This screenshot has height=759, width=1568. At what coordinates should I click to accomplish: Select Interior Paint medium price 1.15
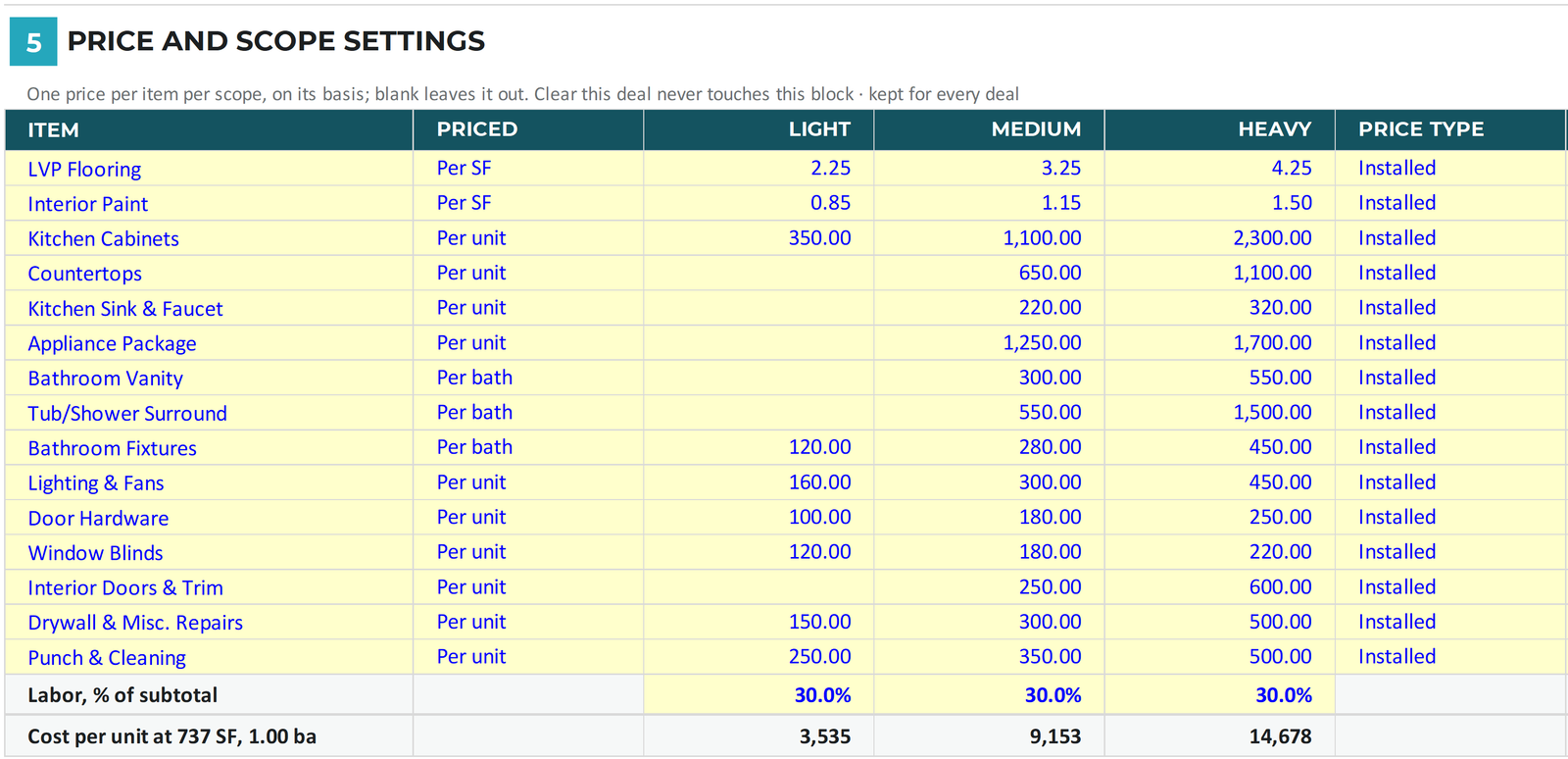(989, 203)
